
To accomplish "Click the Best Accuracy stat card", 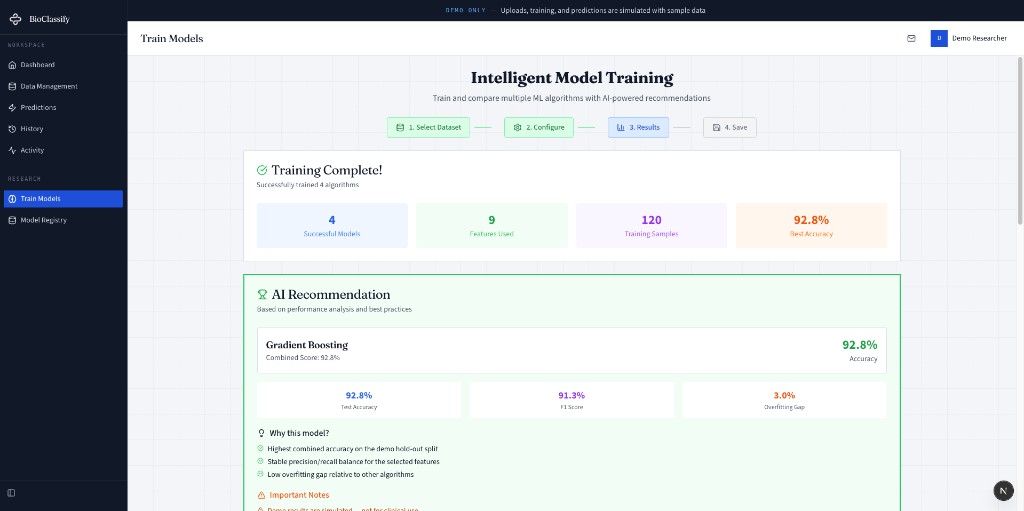I will point(811,225).
